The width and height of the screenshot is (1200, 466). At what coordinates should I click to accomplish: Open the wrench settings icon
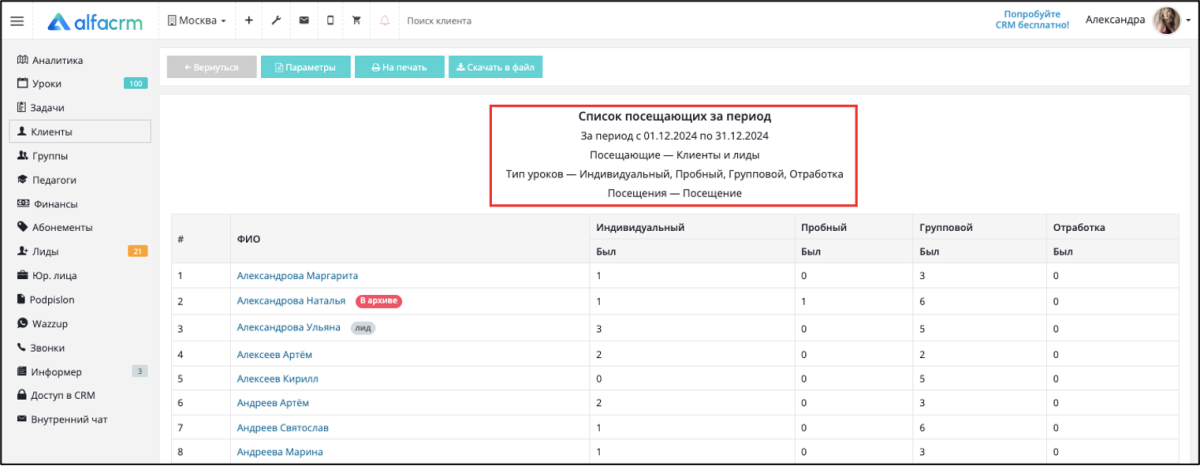(276, 20)
